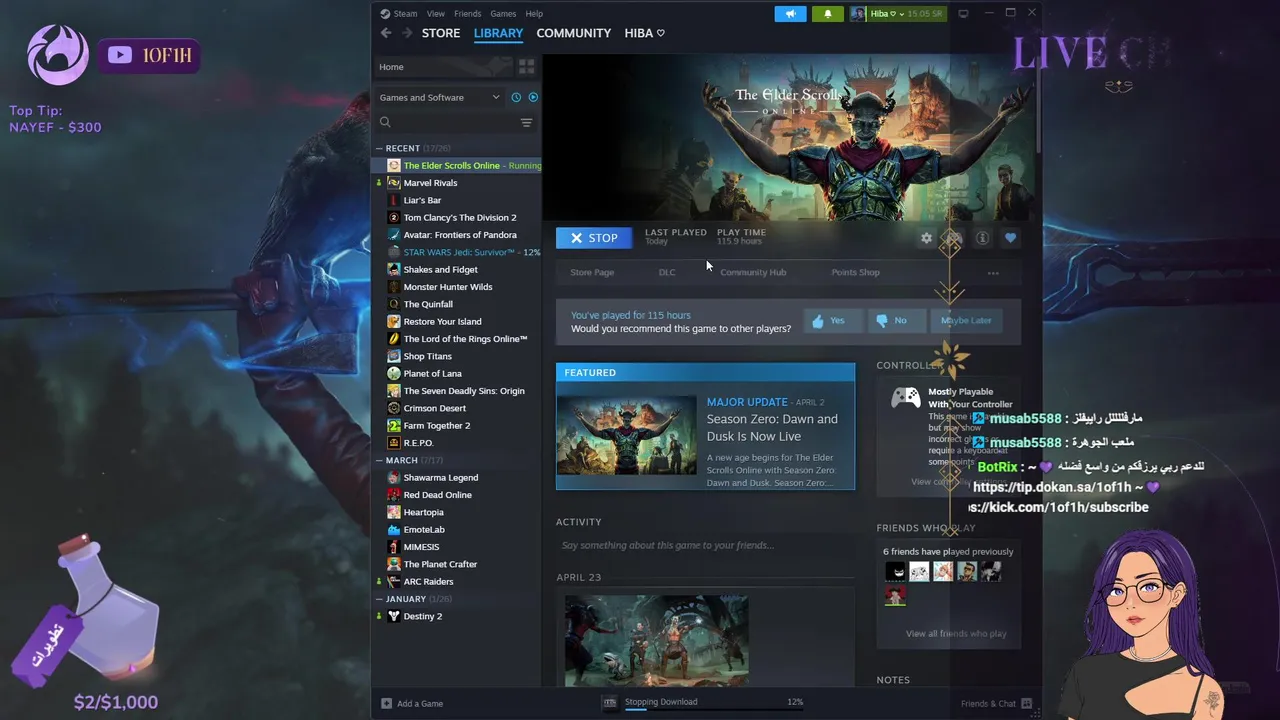The width and height of the screenshot is (1280, 720).
Task: Select The Elder Scrolls Online entry
Action: pyautogui.click(x=458, y=165)
